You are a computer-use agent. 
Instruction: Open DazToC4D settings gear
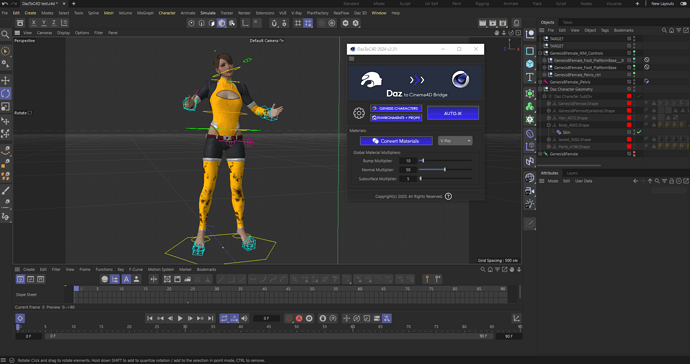[359, 113]
